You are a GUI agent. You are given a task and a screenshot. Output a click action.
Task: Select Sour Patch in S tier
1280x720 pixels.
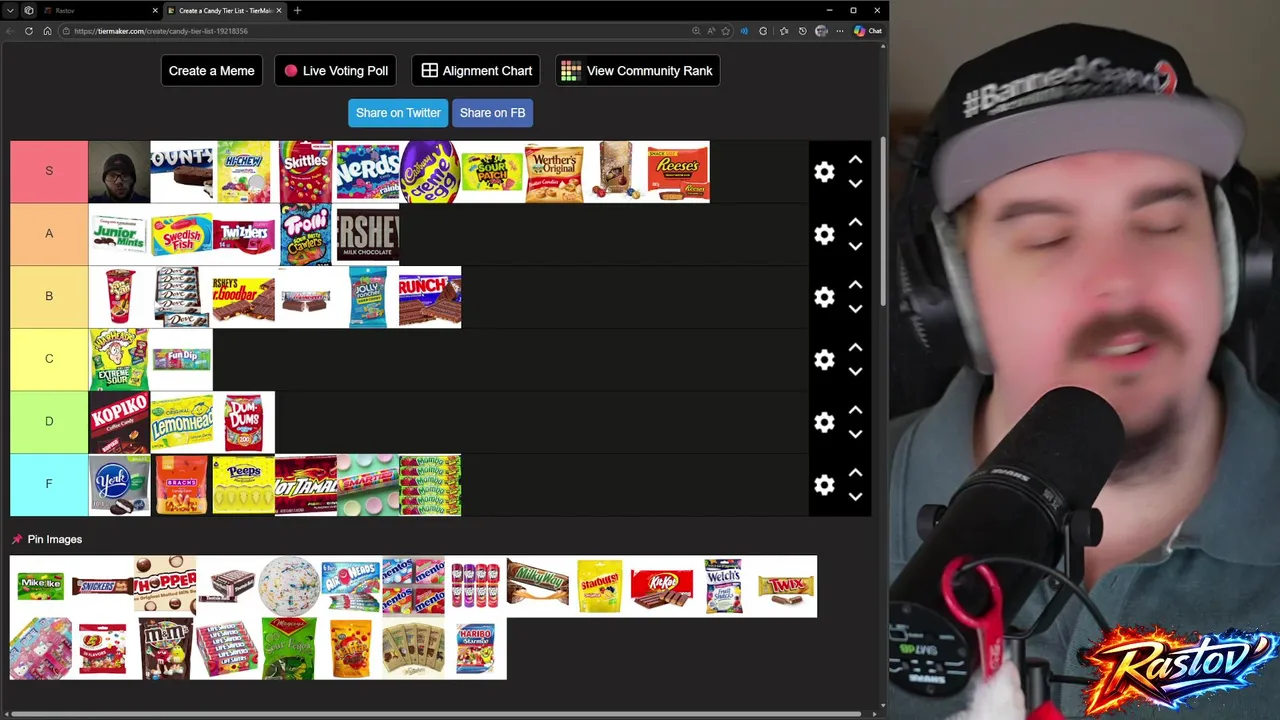[492, 172]
